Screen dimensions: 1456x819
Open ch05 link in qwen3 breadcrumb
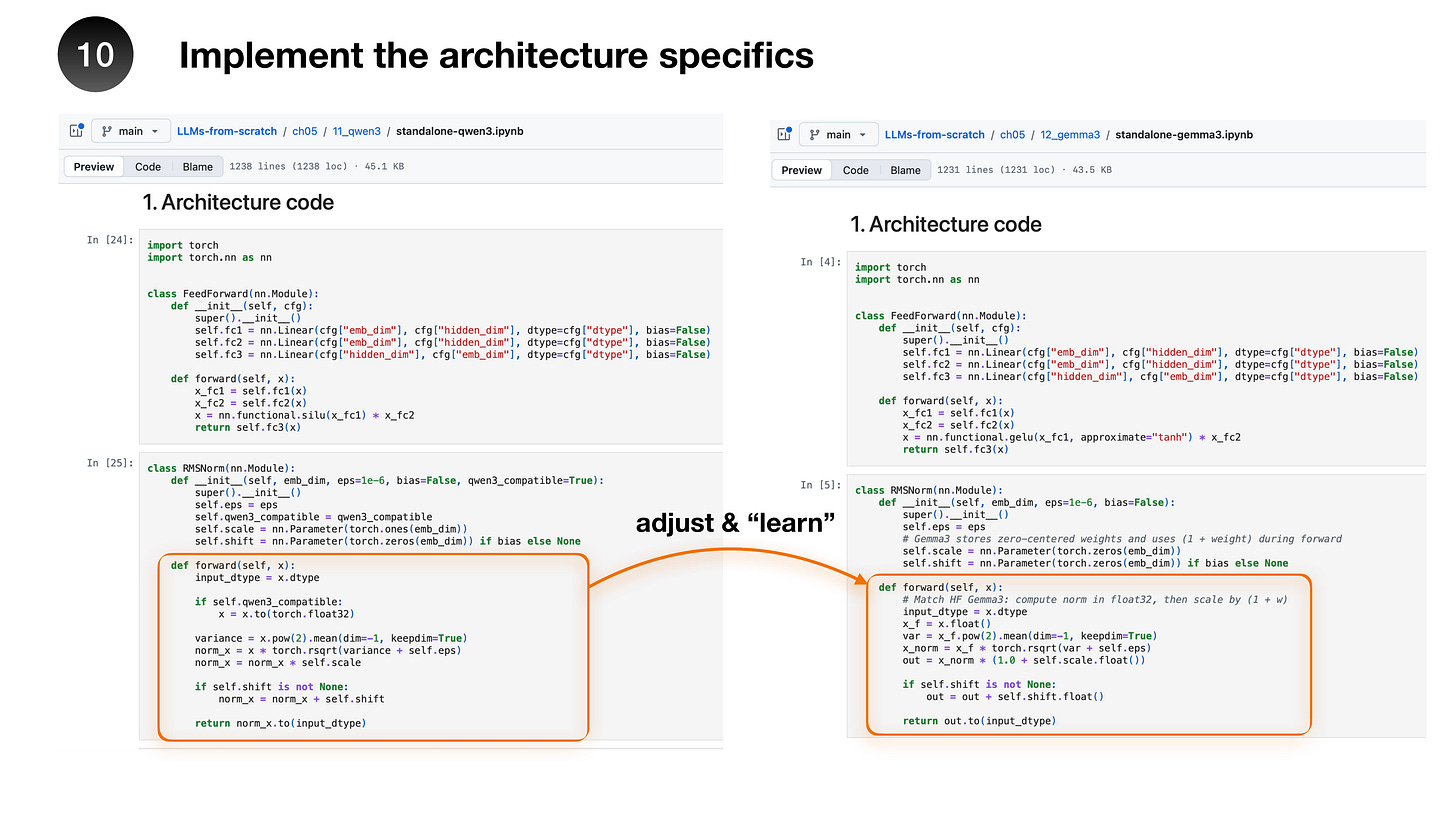click(x=305, y=131)
